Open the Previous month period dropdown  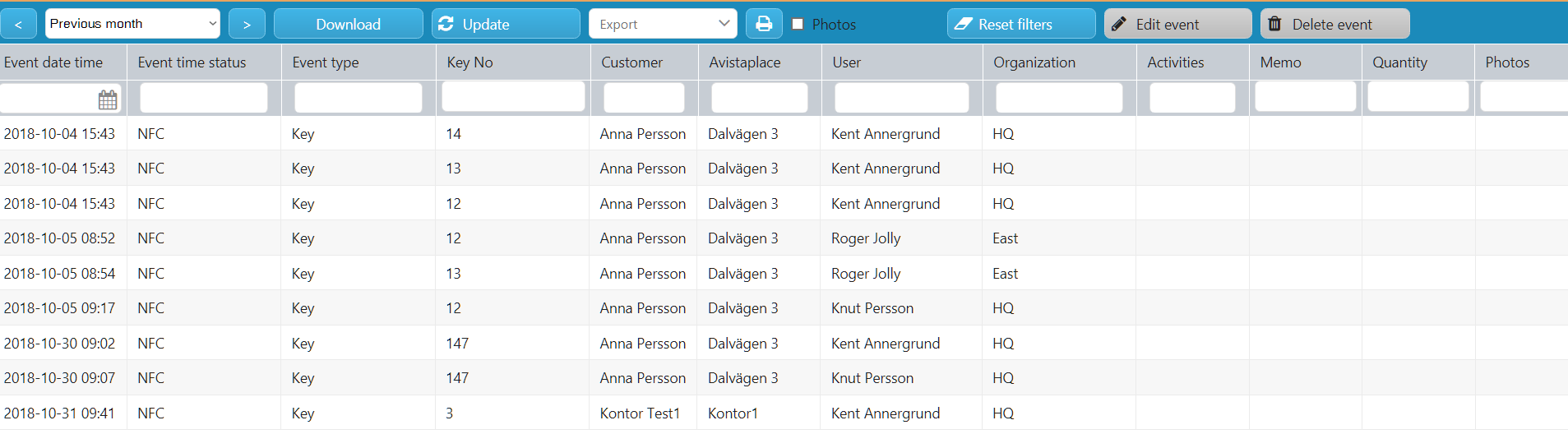click(x=132, y=24)
